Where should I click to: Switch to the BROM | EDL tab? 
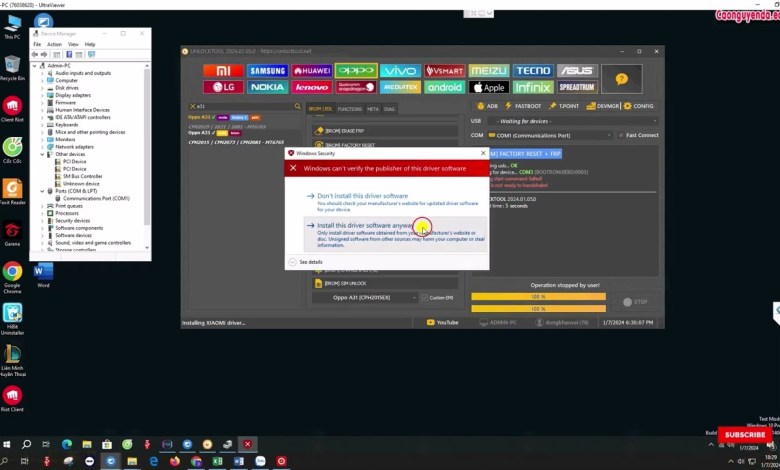point(320,109)
